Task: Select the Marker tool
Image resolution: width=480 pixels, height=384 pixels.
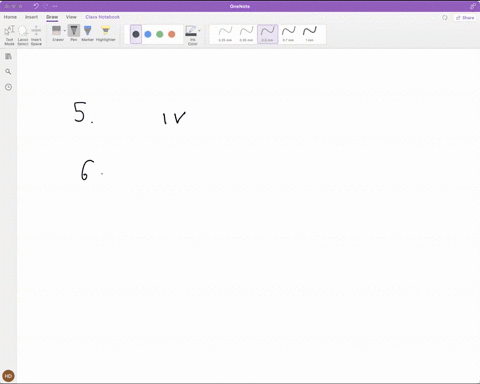Action: coord(87,33)
